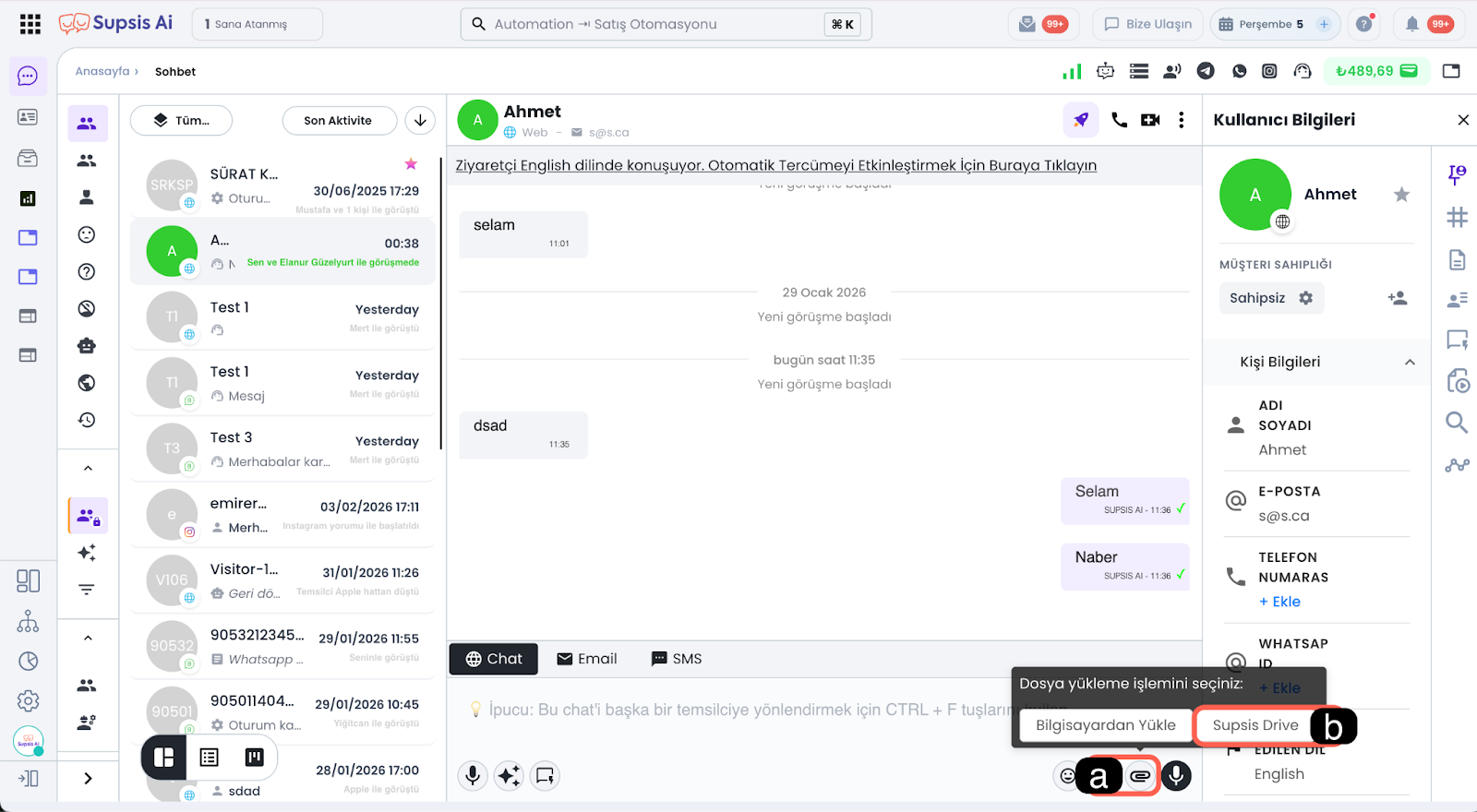The height and width of the screenshot is (812, 1477).
Task: Open the apps grid menu
Action: (x=30, y=24)
